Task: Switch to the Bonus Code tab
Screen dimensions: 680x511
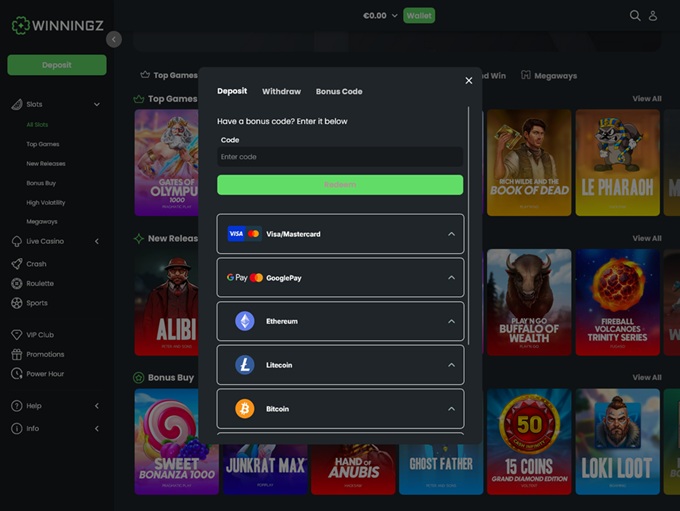Action: (339, 91)
